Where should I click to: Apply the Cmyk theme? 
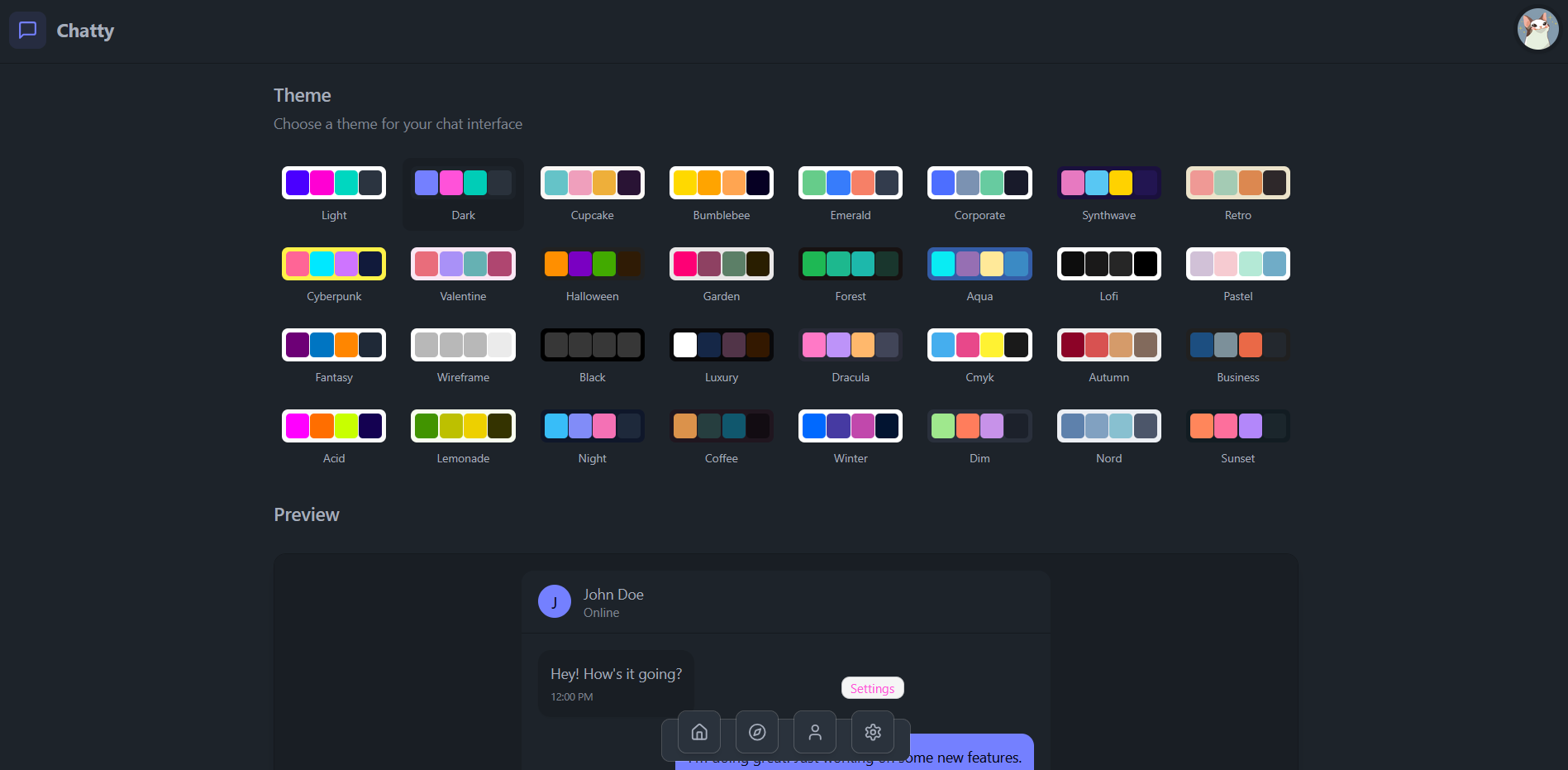979,356
